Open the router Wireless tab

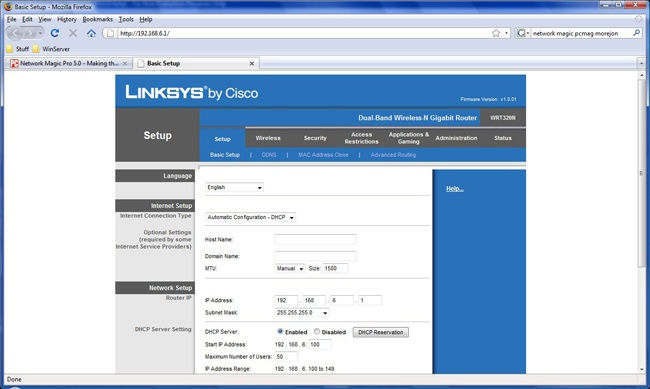click(x=268, y=138)
